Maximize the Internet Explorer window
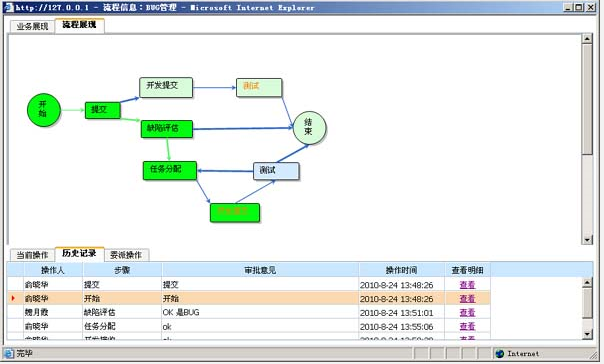 579,7
